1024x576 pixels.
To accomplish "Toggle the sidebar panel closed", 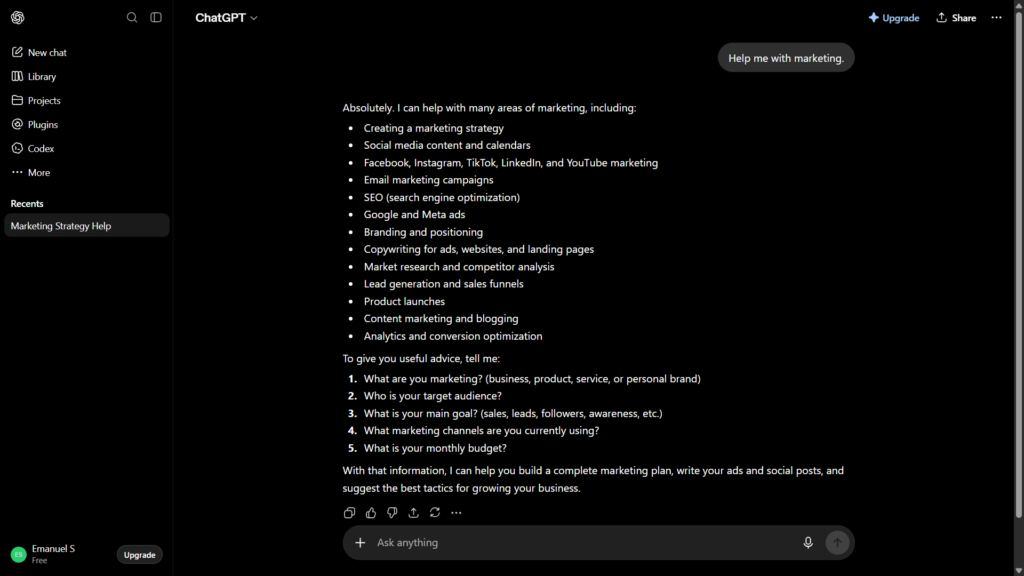I will click(156, 18).
